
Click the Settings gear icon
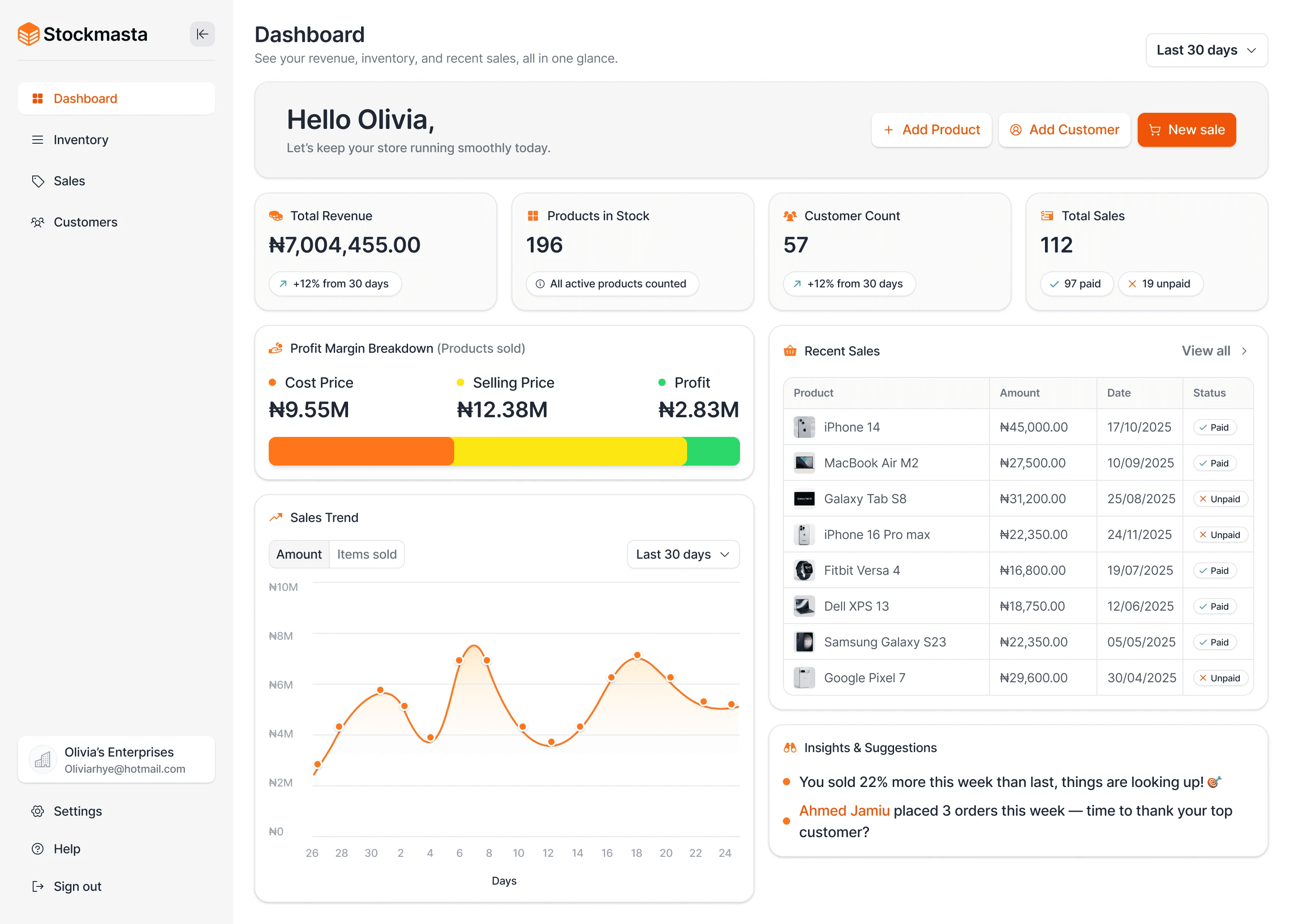38,812
